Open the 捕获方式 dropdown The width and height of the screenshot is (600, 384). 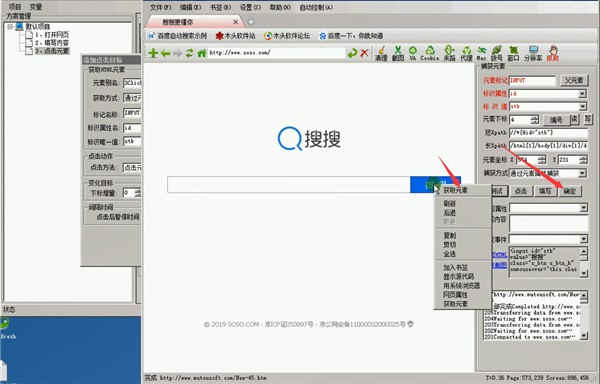[x=582, y=173]
